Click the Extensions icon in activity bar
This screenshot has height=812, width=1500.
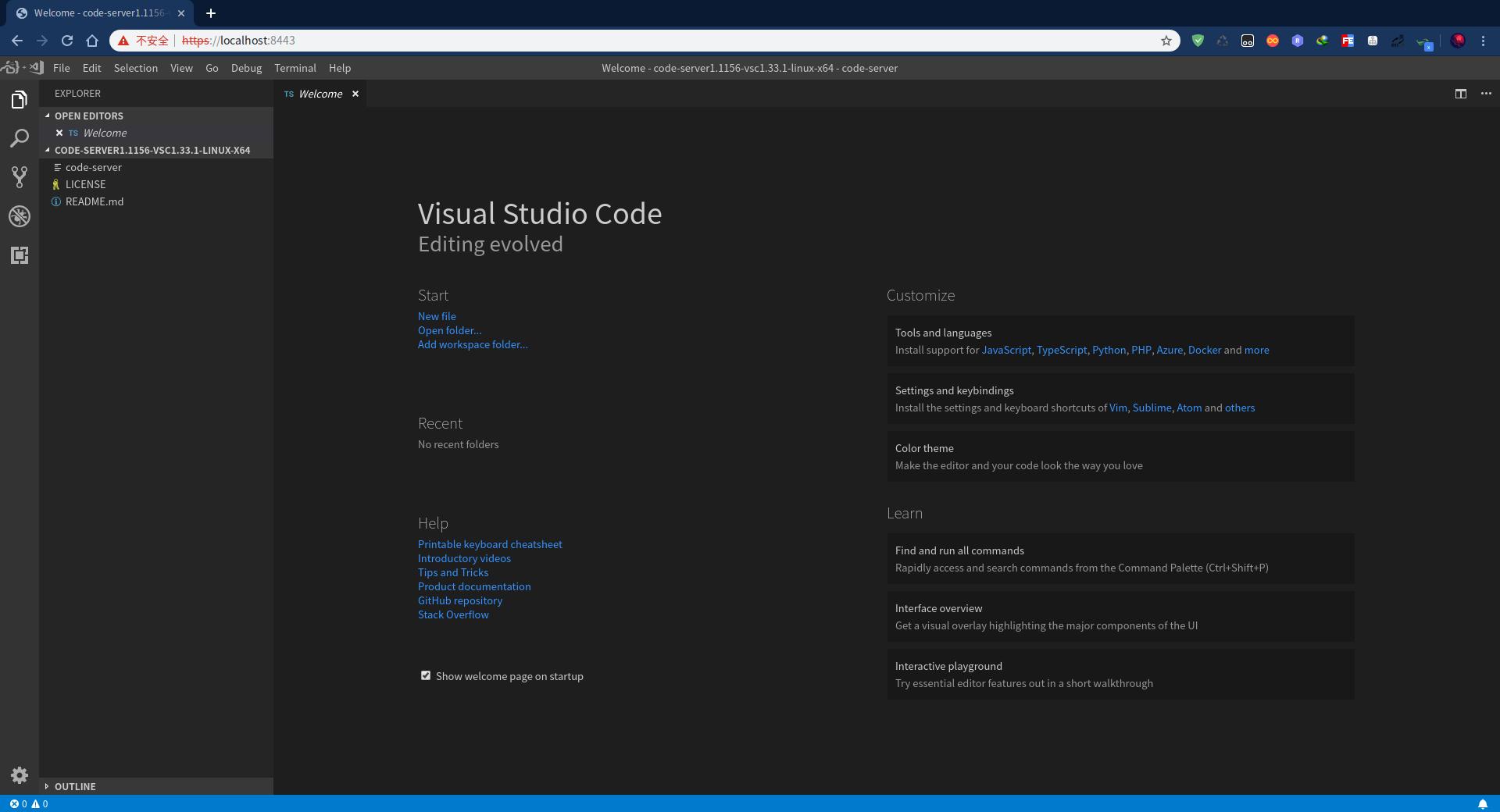(19, 255)
